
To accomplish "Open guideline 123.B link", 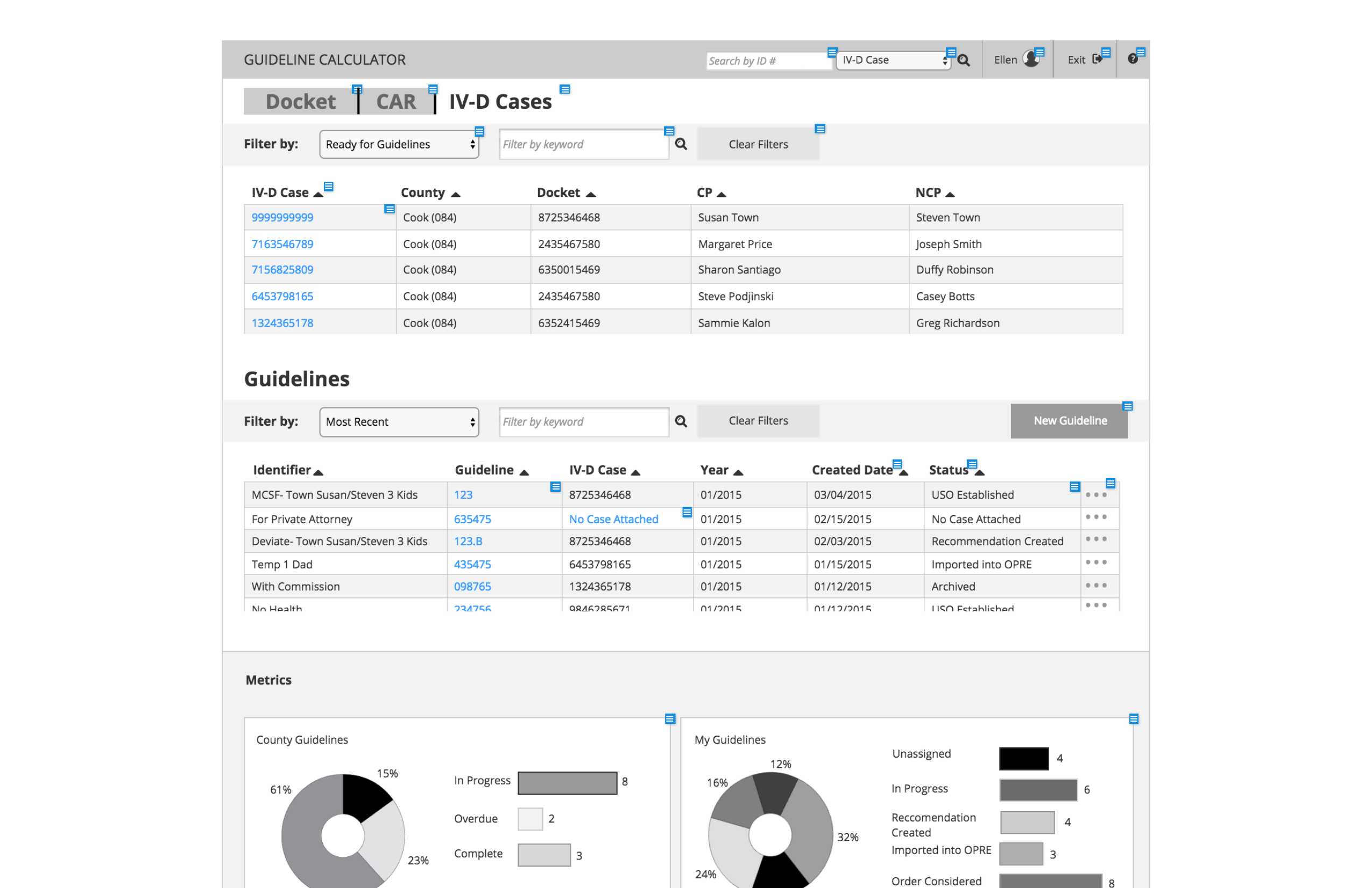I will click(x=468, y=541).
